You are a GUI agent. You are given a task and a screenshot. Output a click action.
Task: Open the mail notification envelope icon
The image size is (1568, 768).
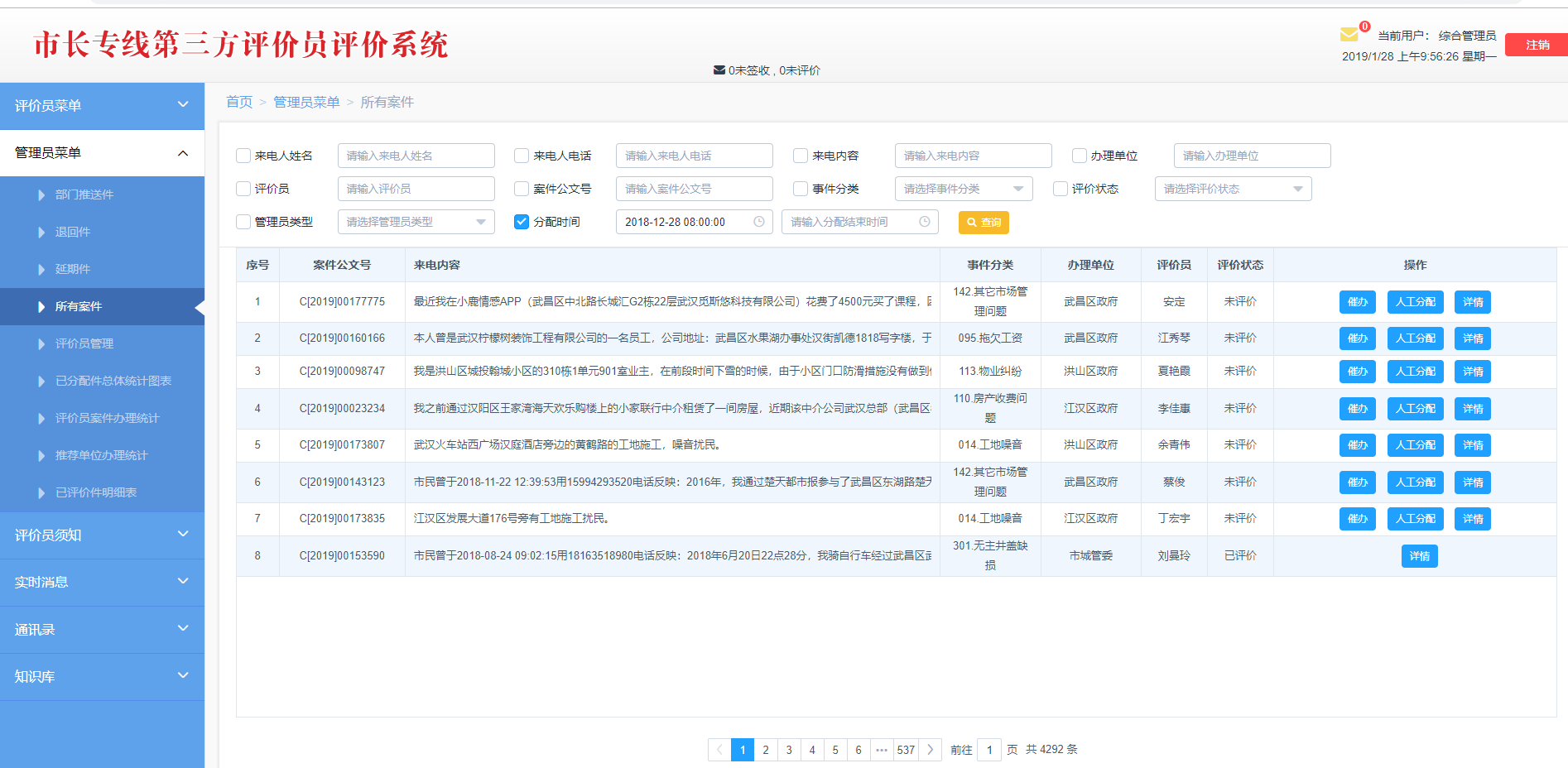(1349, 35)
